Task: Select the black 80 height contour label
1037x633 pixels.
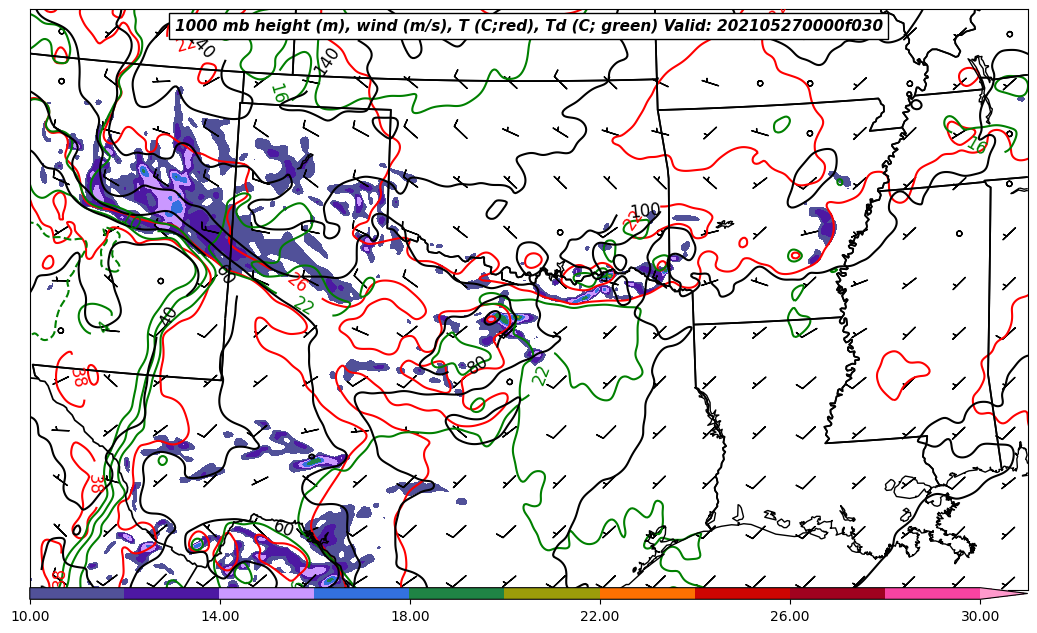Action: (x=477, y=364)
